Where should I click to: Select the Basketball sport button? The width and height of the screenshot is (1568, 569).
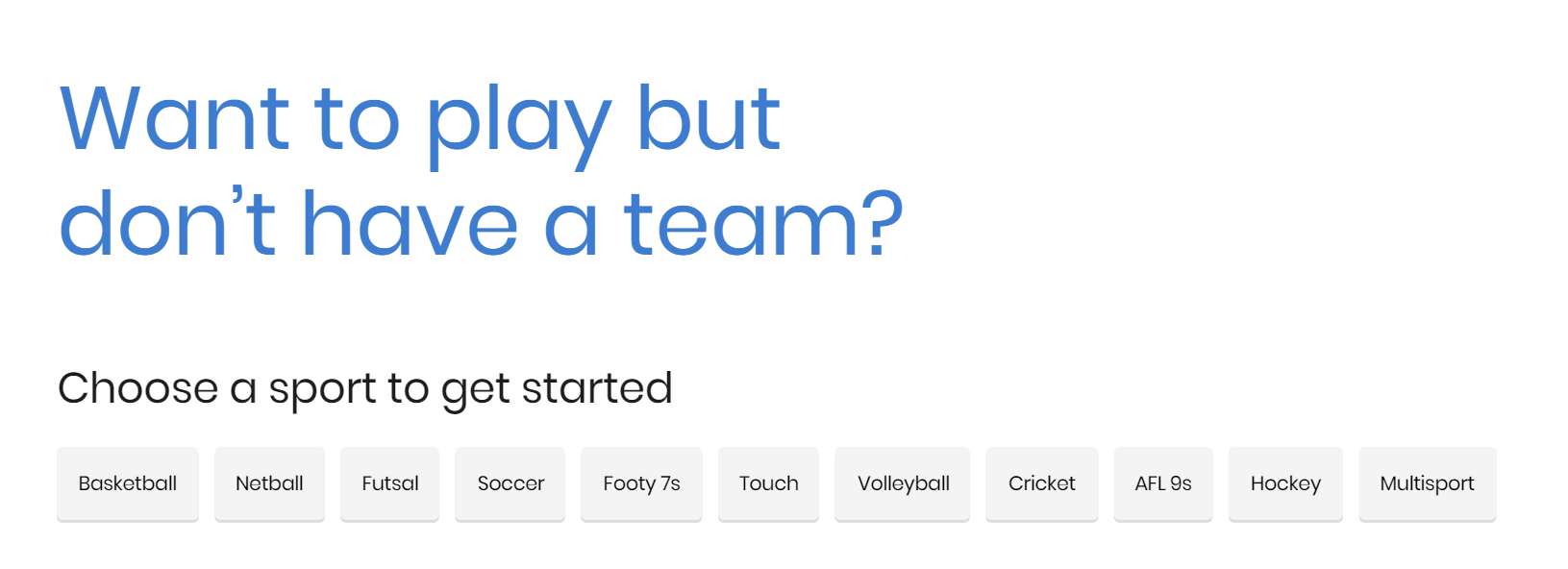pyautogui.click(x=128, y=483)
